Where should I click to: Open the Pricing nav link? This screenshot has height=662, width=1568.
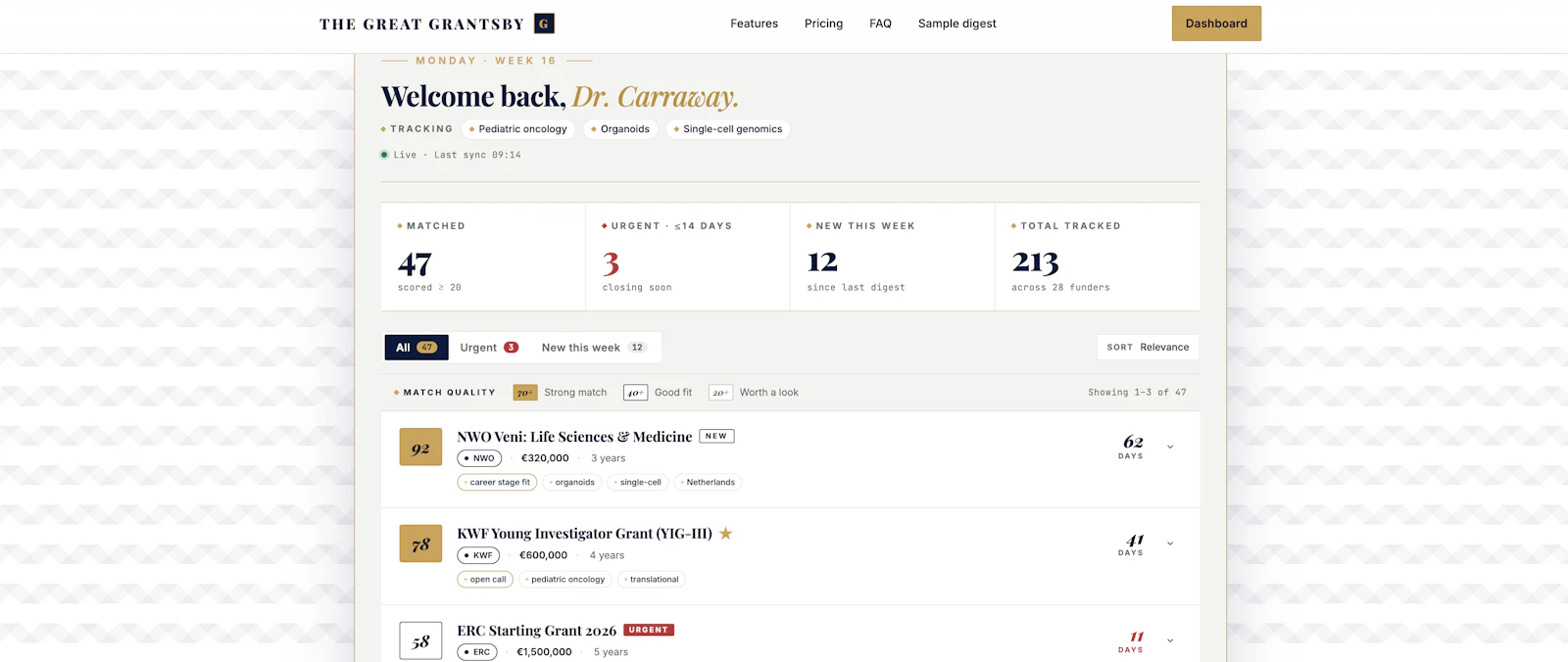coord(823,24)
